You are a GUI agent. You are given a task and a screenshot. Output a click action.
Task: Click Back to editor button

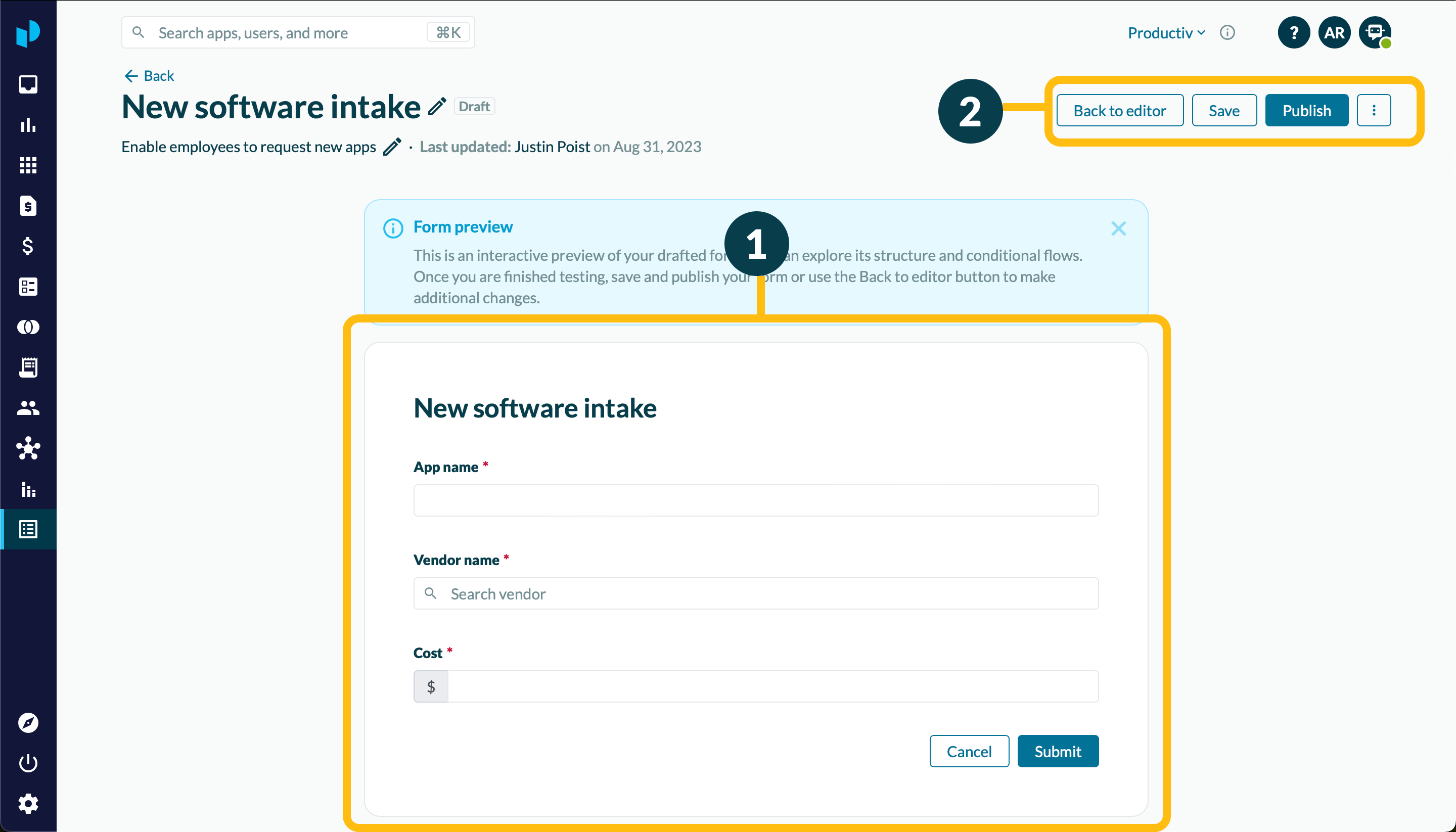click(x=1119, y=110)
